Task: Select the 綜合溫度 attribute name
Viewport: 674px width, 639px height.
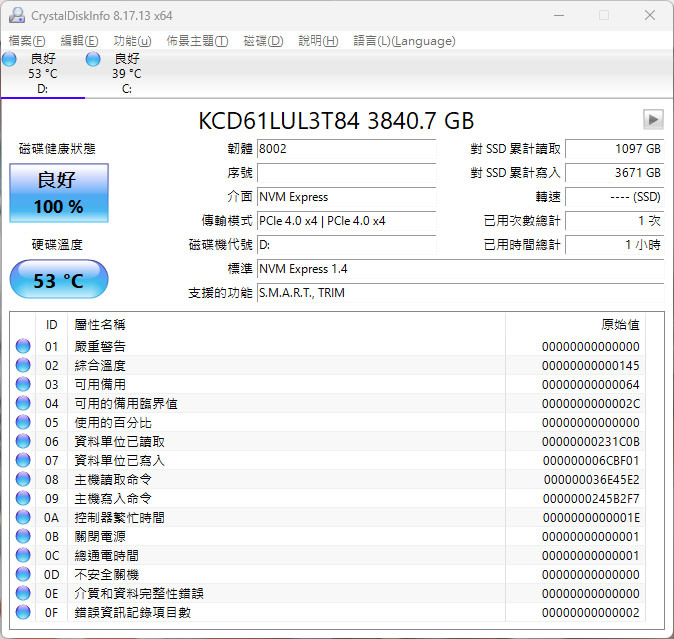Action: tap(100, 366)
